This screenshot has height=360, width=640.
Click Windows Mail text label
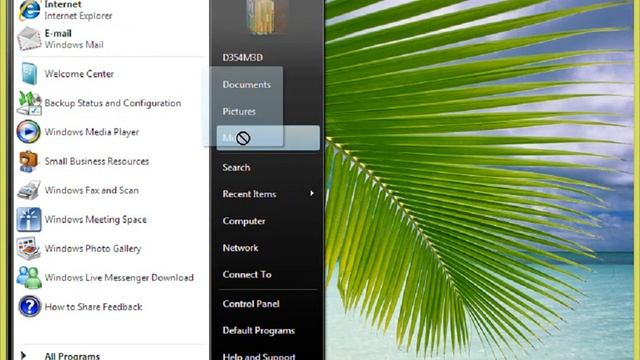tap(74, 45)
